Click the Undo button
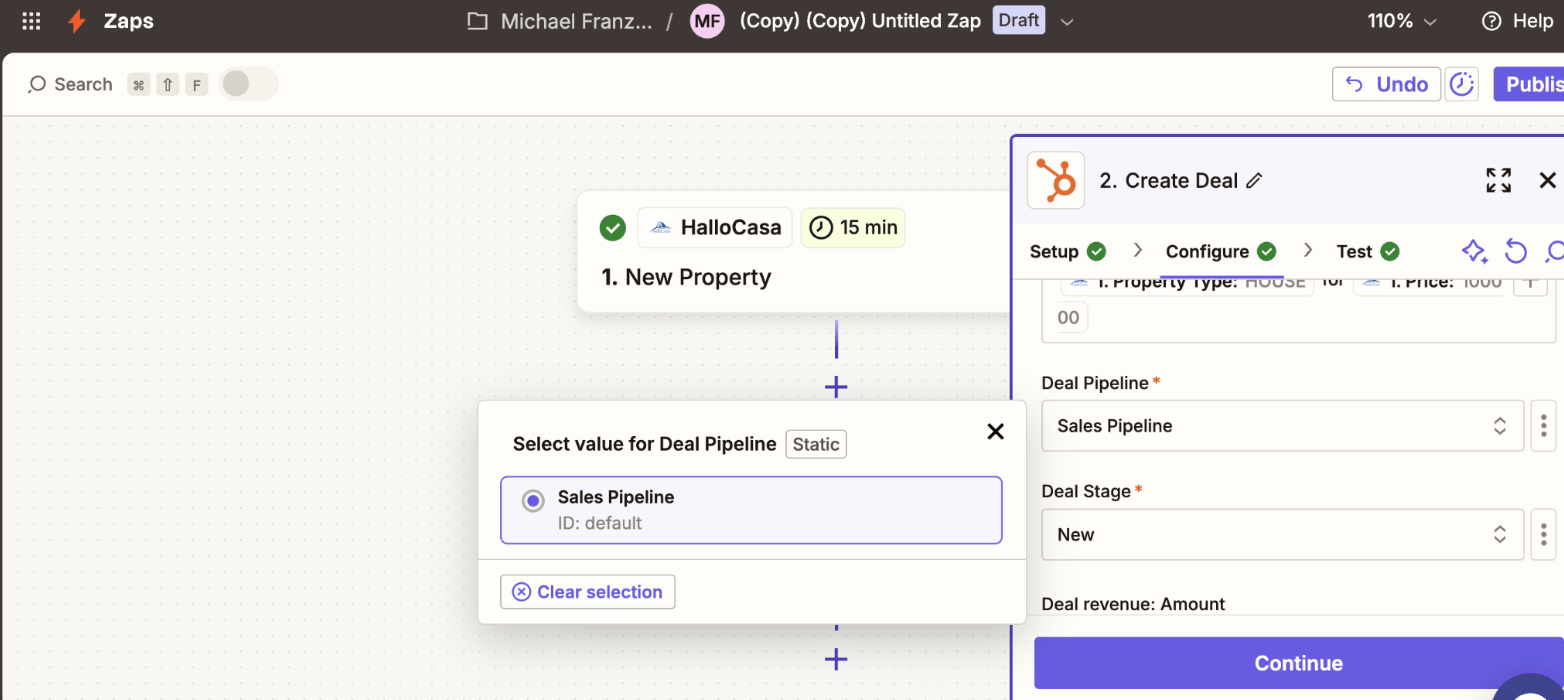Screen dimensions: 1564x700 coord(1386,84)
